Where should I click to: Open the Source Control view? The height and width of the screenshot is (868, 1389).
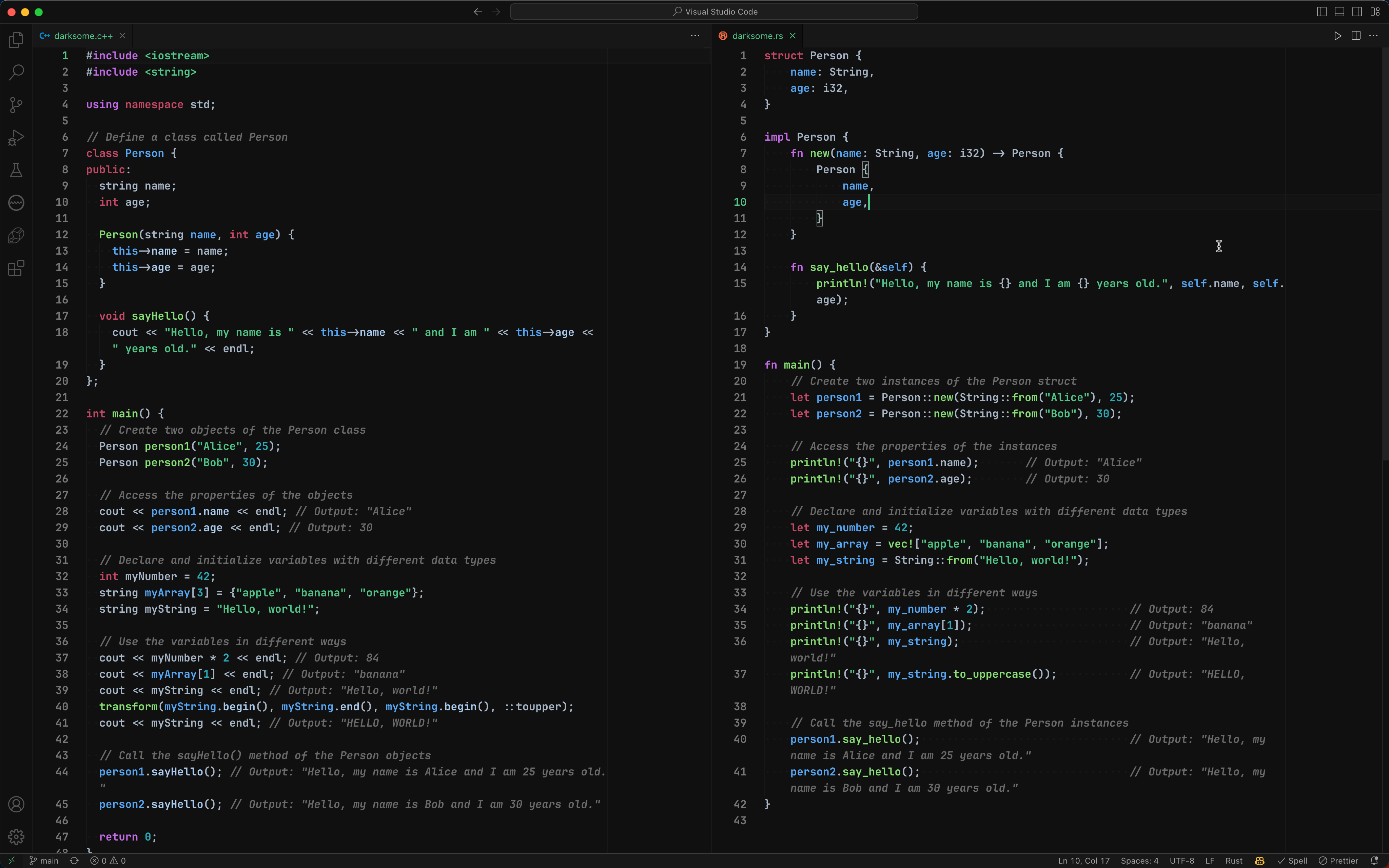click(16, 105)
